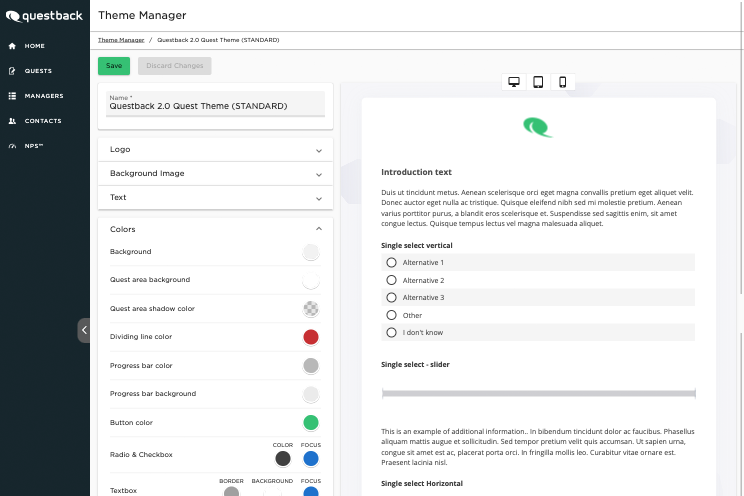Save the theme changes

(114, 66)
